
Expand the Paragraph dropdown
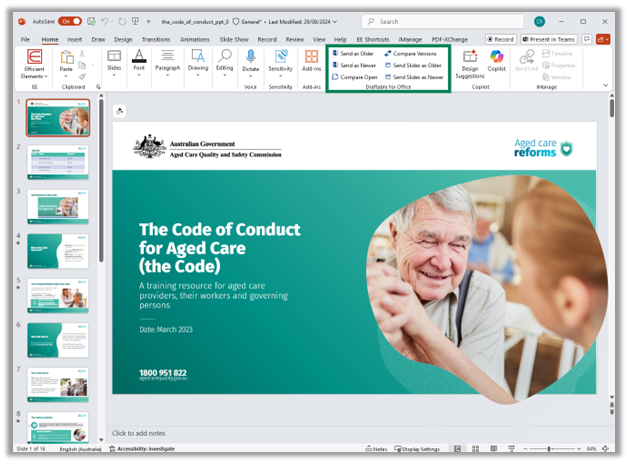coord(167,75)
